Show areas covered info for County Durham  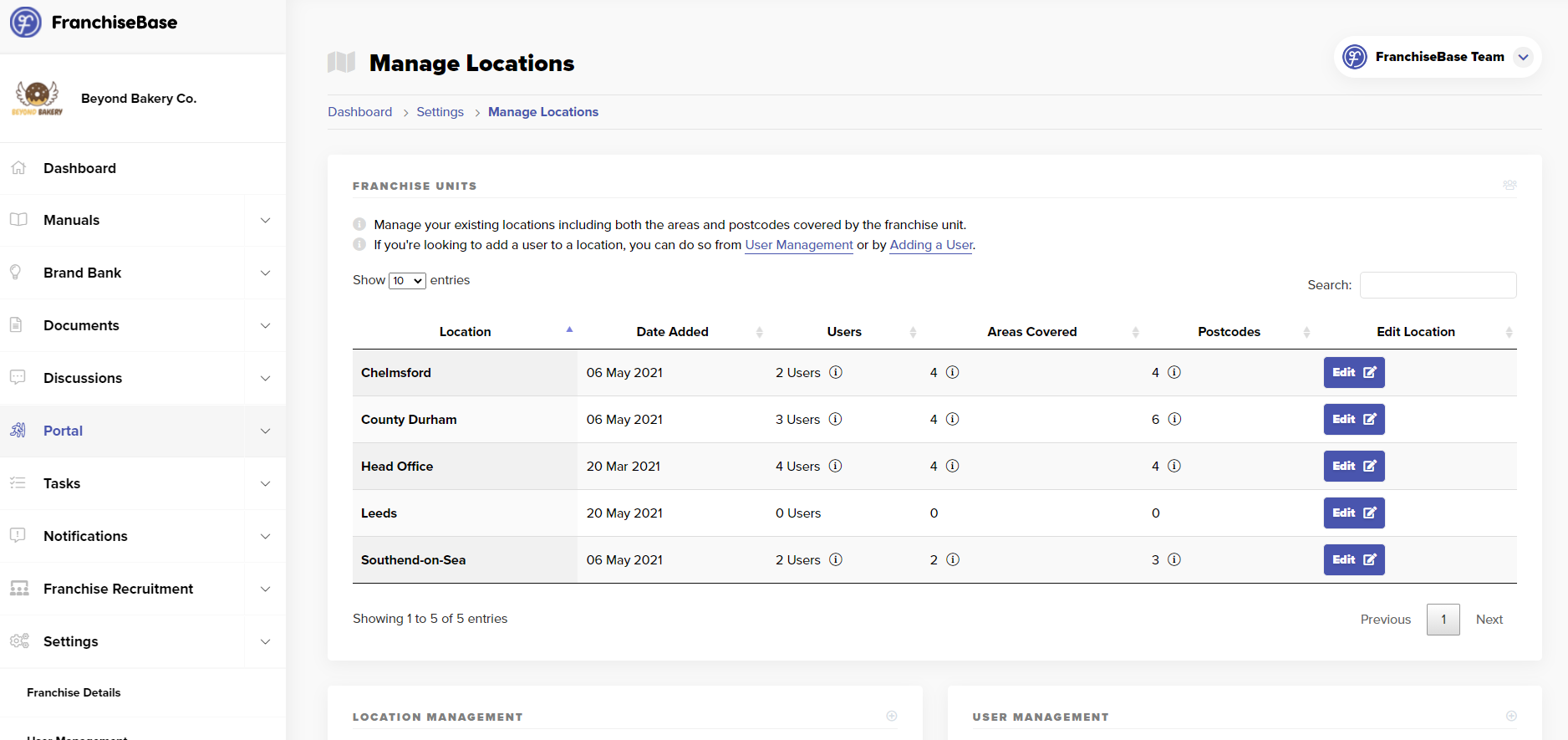click(x=952, y=419)
